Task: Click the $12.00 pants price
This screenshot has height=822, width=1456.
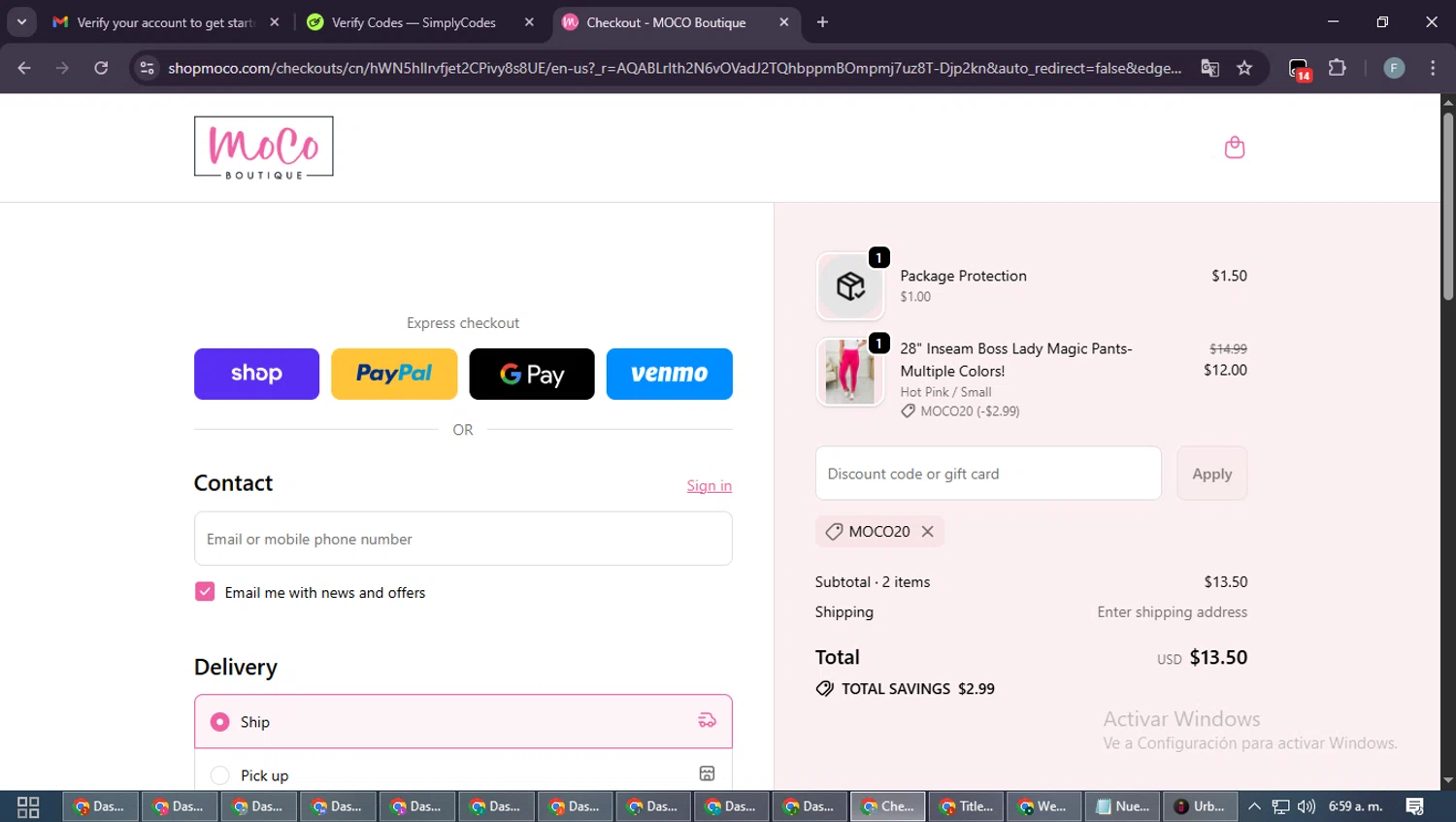Action: click(1225, 370)
